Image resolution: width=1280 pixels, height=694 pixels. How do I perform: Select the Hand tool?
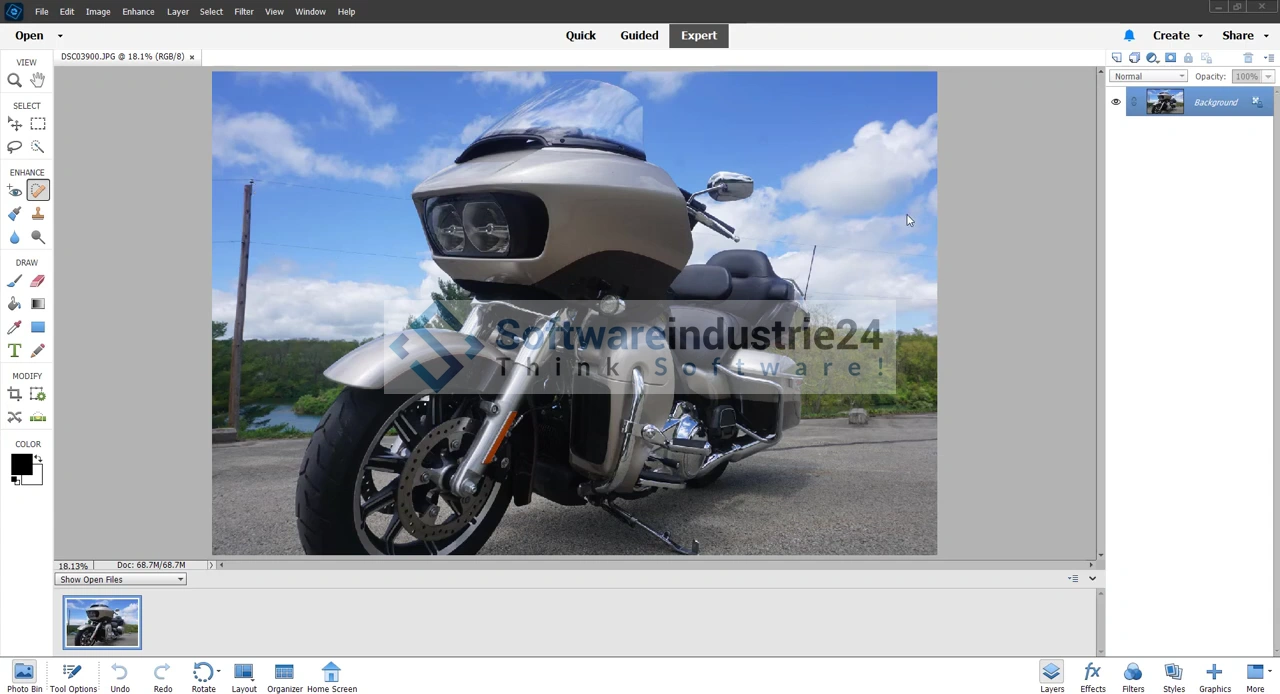click(x=38, y=80)
